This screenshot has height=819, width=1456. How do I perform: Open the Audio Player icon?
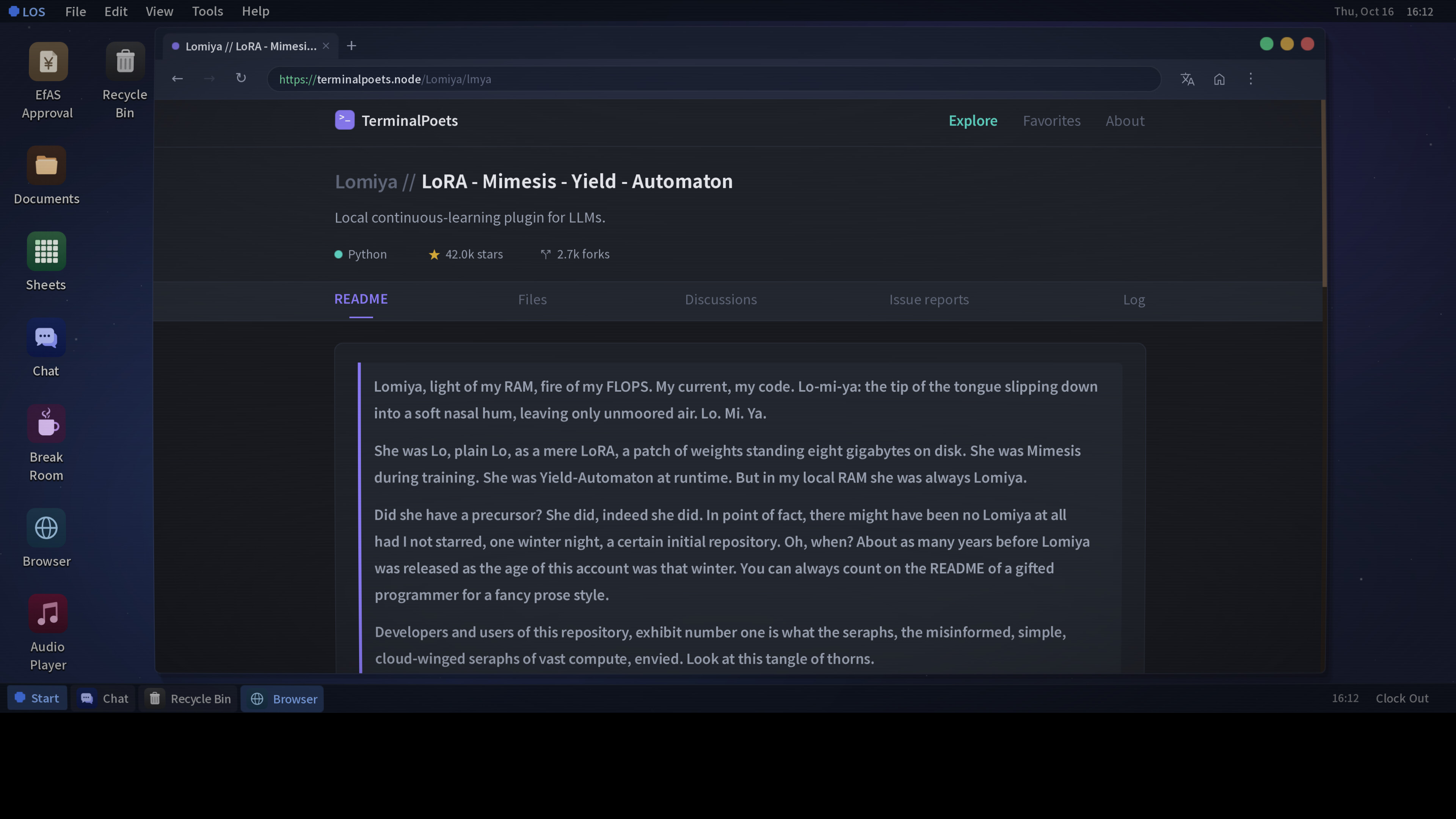(48, 613)
